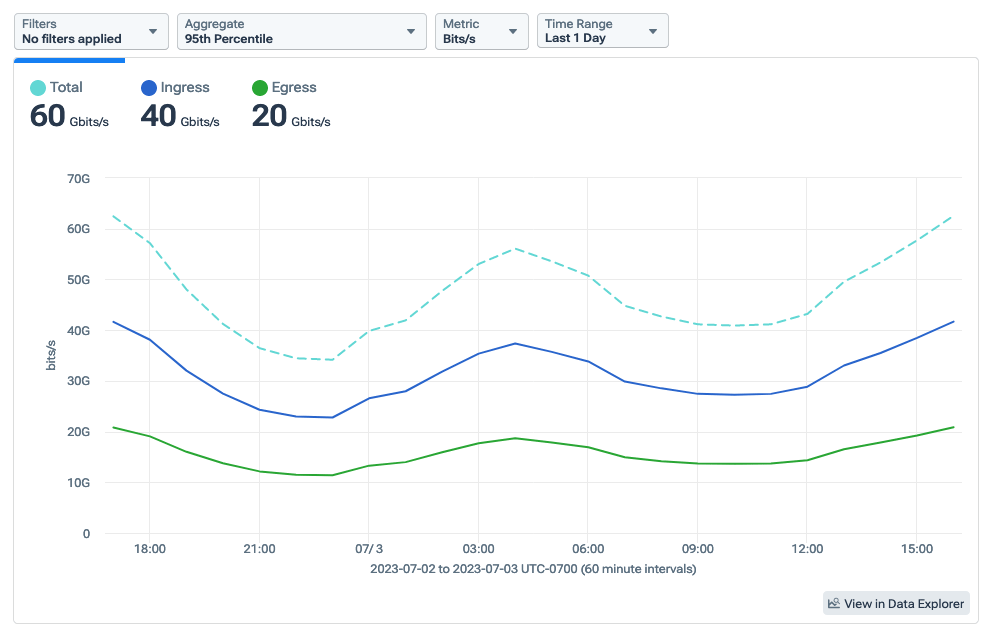Click the caret arrow in the Filters box
Screen dimensions: 992x637
coord(153,32)
